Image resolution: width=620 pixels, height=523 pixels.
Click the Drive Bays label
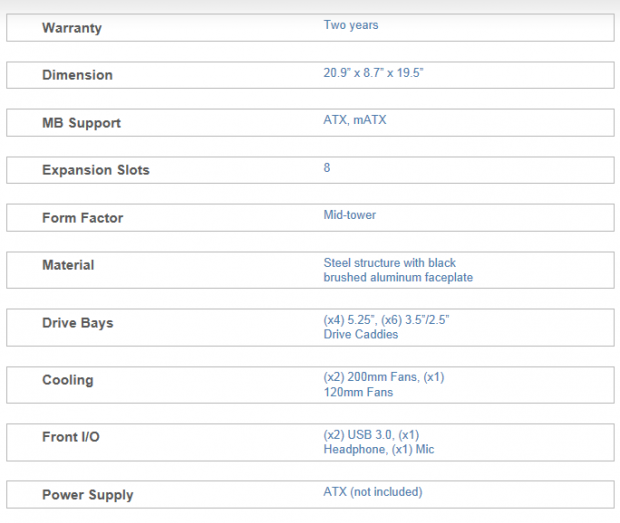[77, 323]
